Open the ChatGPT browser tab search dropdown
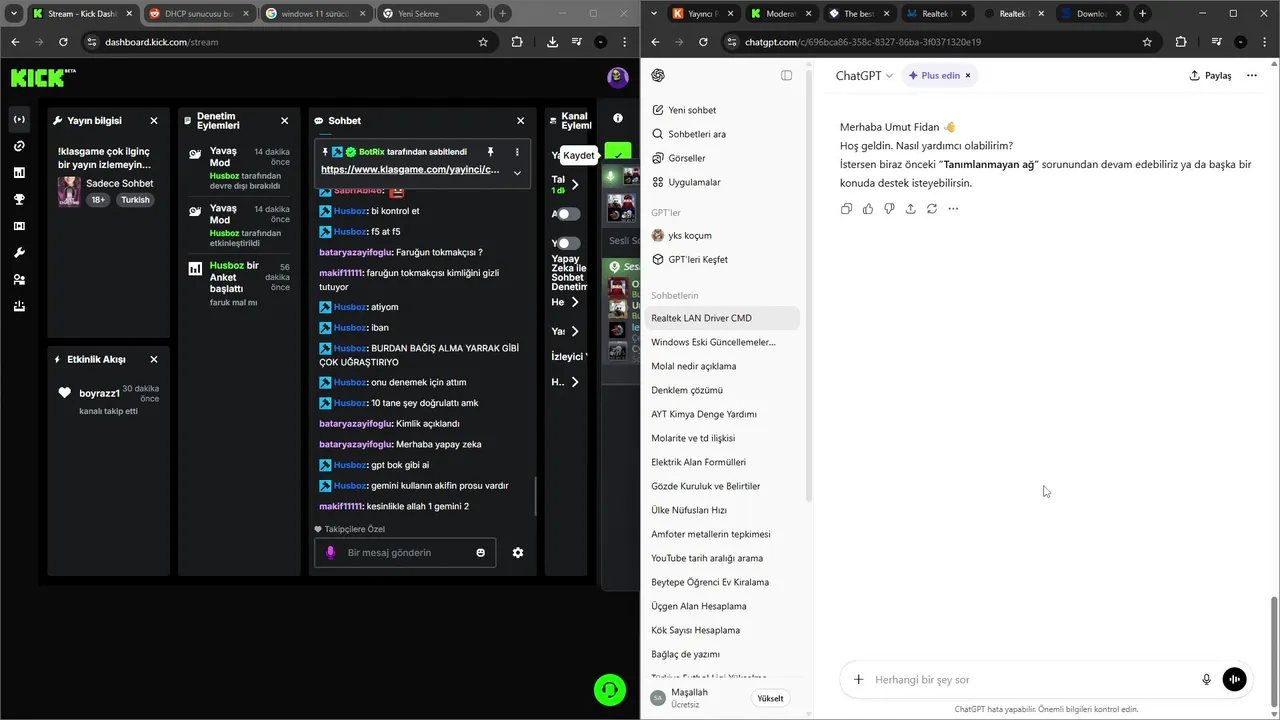This screenshot has width=1280, height=720. coord(654,14)
